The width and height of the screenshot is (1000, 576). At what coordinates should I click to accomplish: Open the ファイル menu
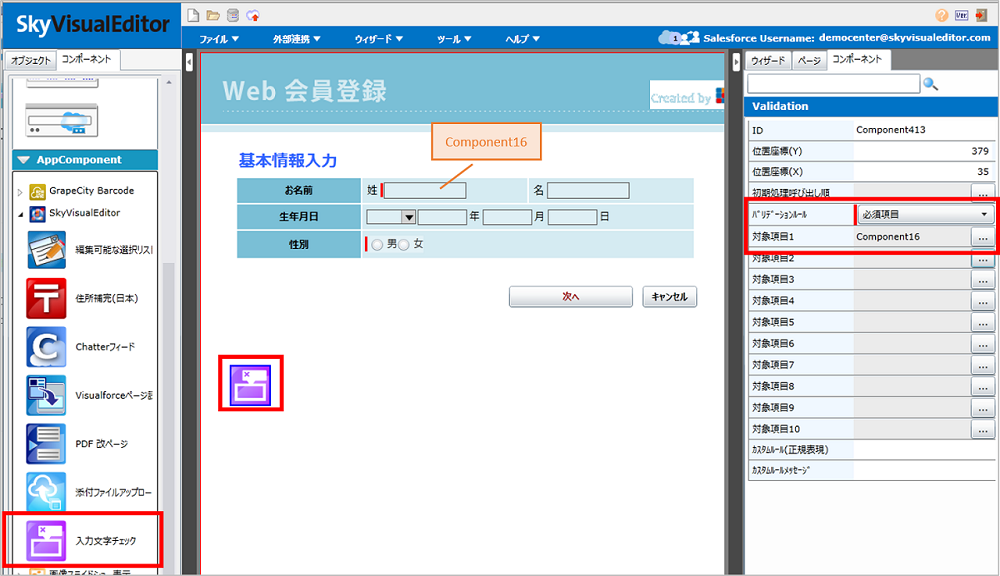[219, 39]
